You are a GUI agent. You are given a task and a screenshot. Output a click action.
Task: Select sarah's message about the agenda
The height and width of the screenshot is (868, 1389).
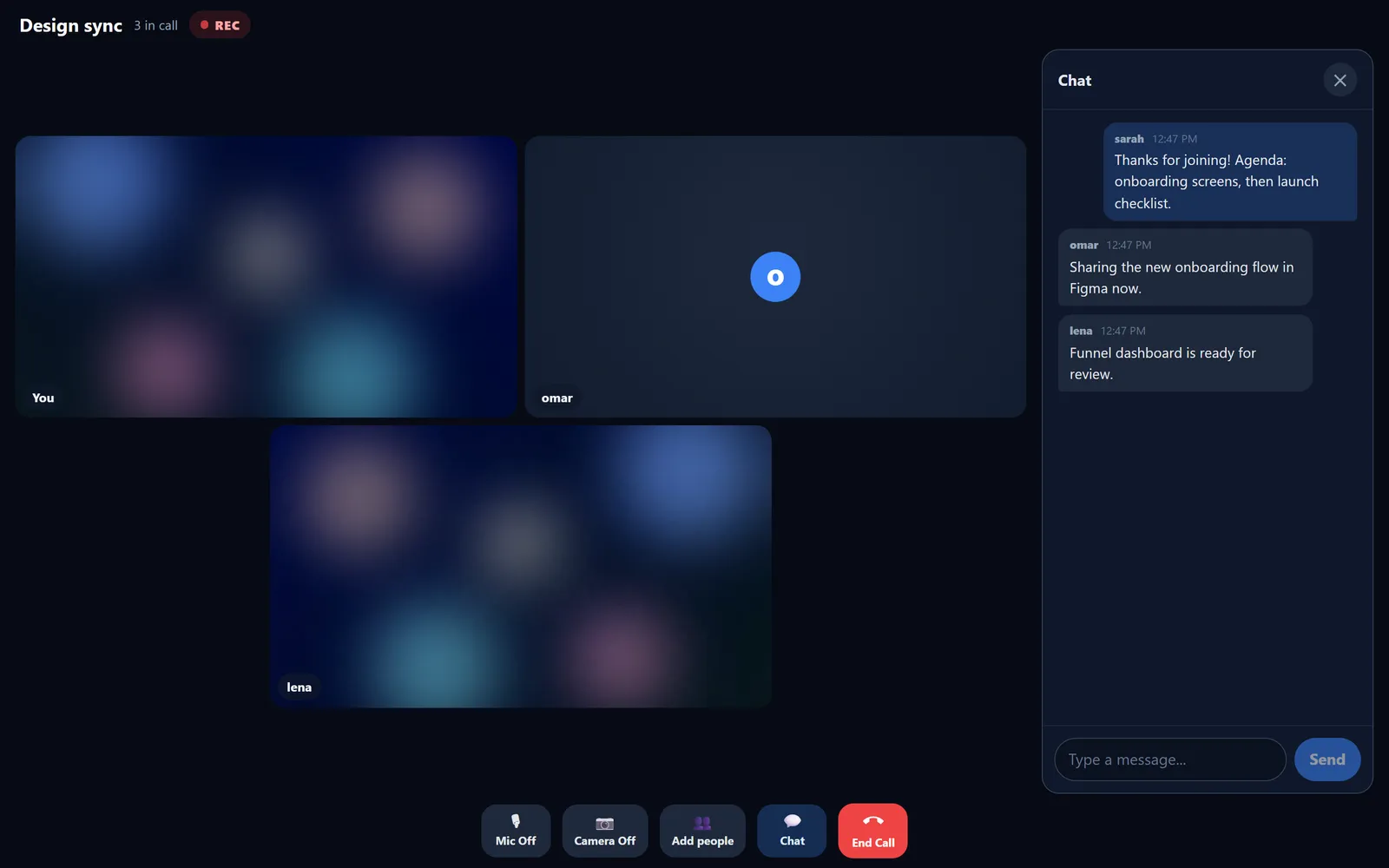point(1230,172)
